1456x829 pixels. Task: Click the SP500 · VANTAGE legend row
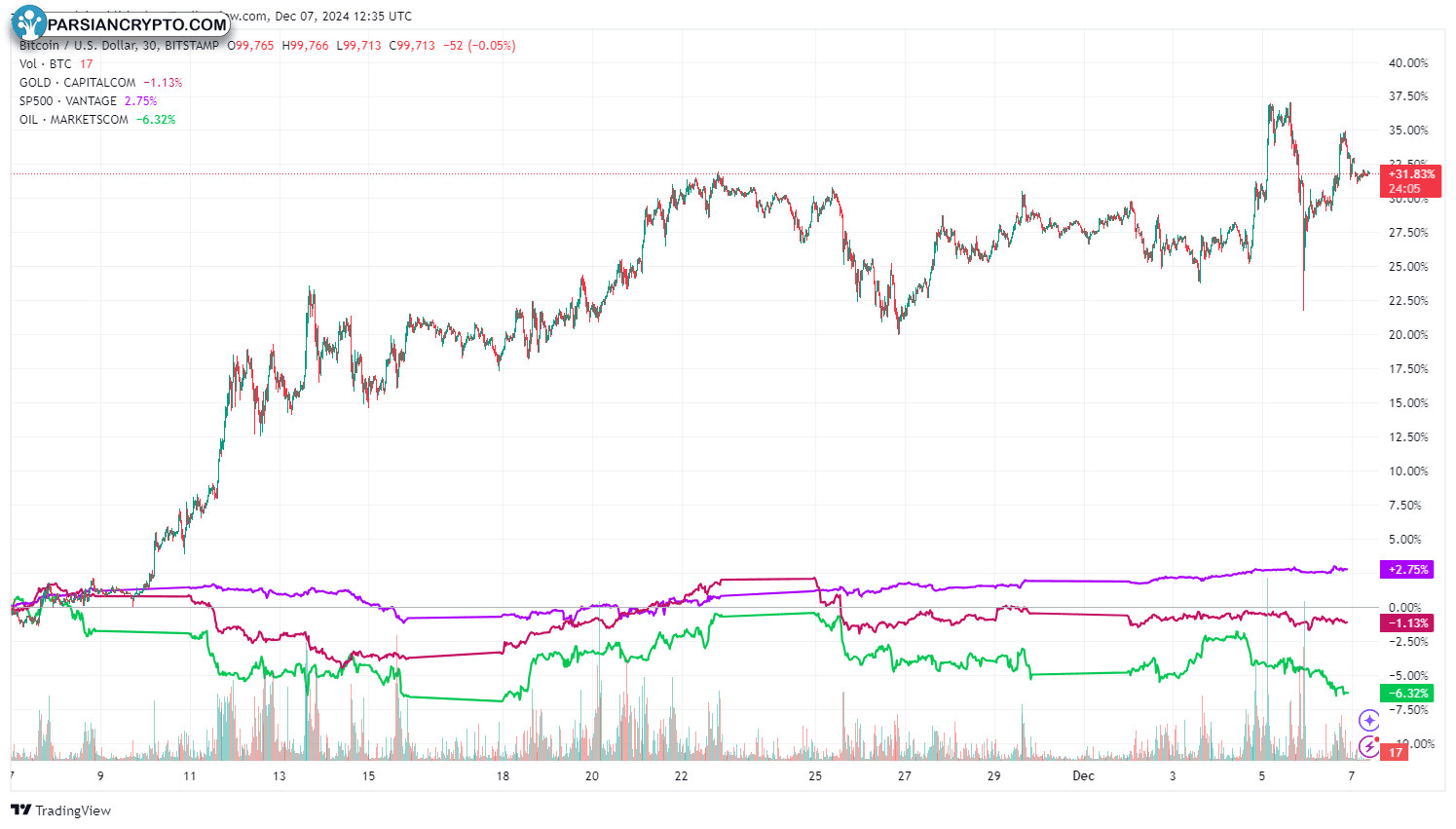[89, 101]
